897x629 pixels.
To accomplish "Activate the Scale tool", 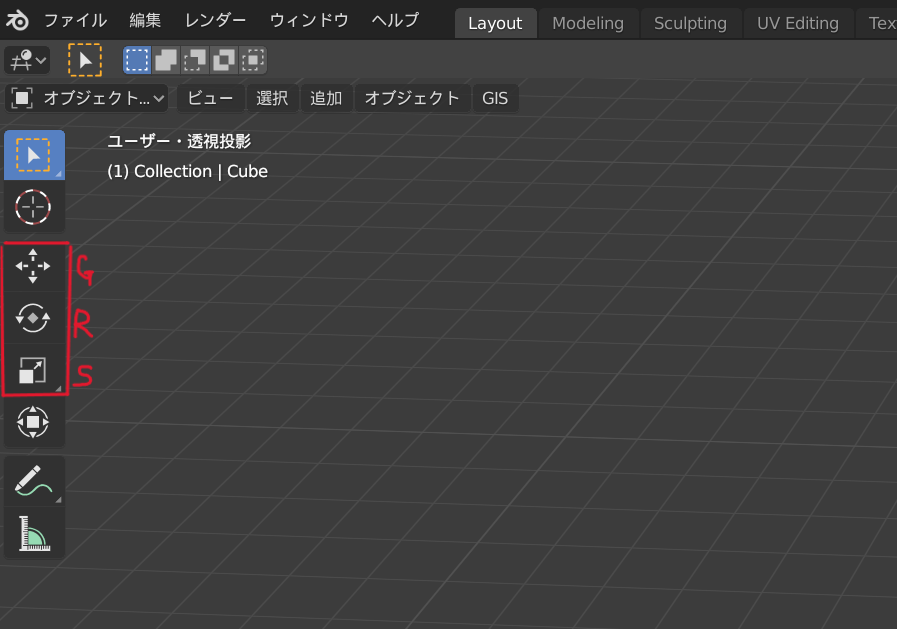I will [34, 370].
